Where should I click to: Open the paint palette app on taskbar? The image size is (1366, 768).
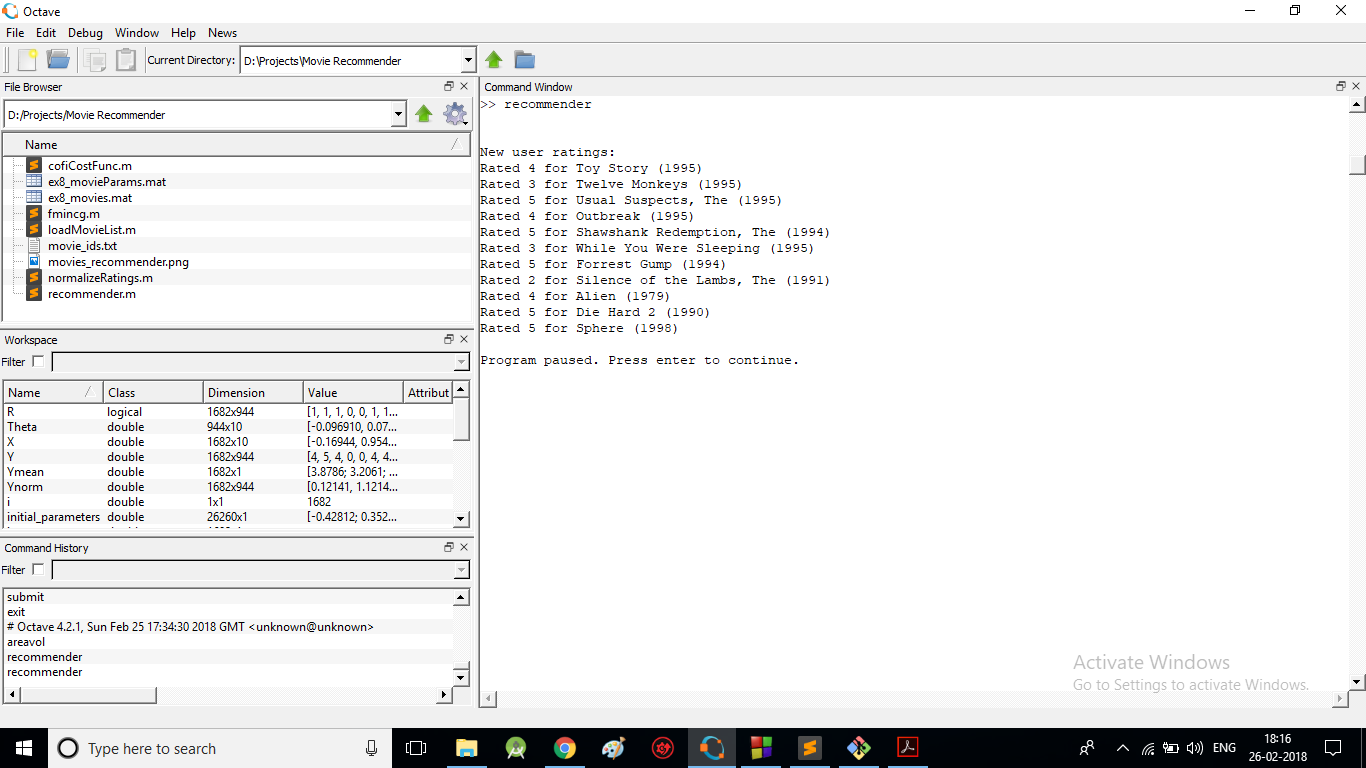pyautogui.click(x=614, y=748)
